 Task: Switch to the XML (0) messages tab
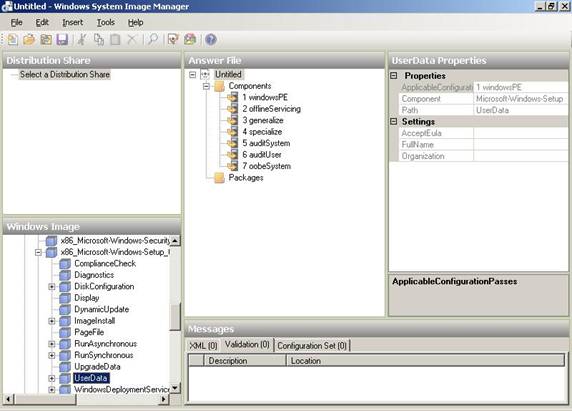(203, 345)
